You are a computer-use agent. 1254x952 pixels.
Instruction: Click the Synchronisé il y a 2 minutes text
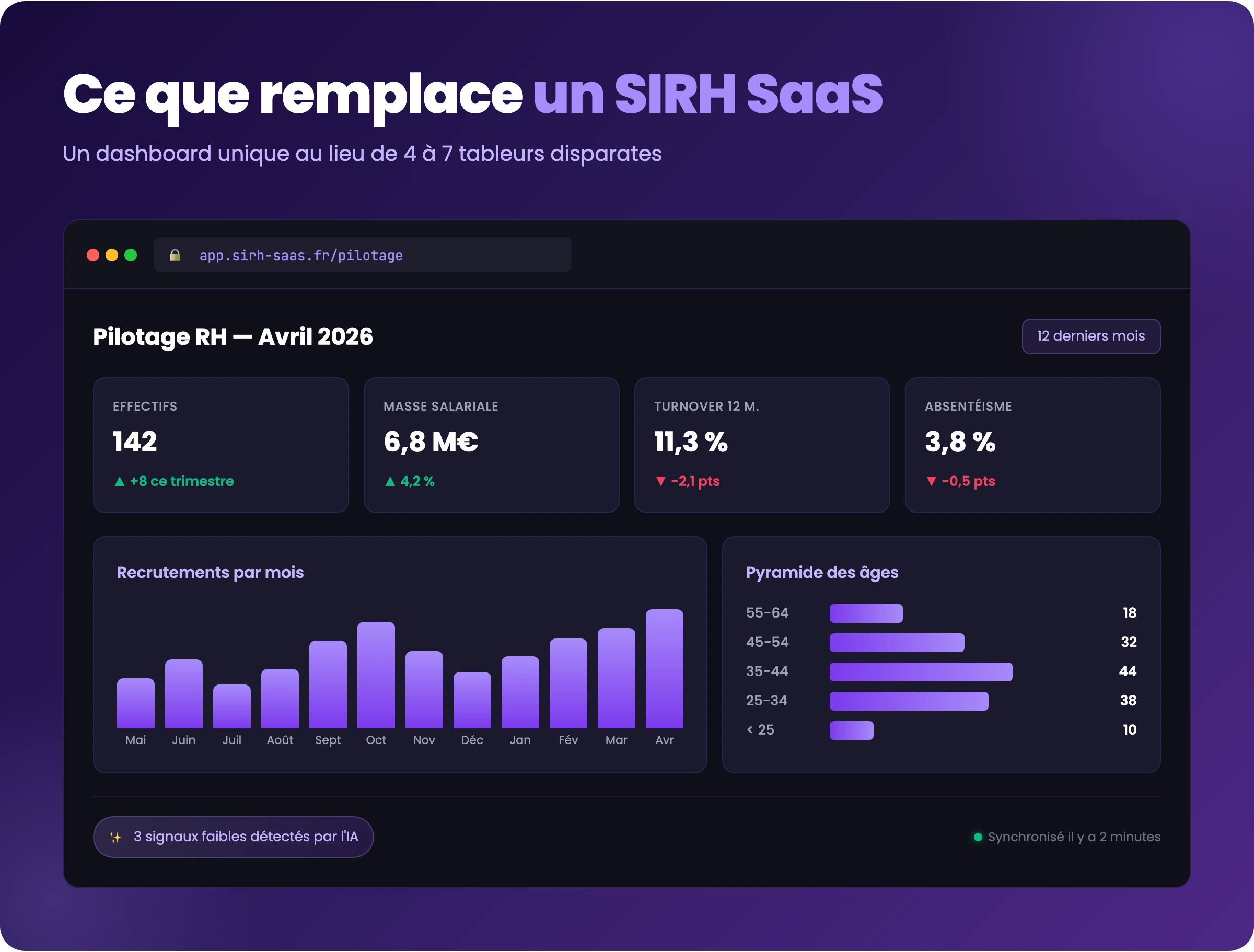pyautogui.click(x=1074, y=837)
